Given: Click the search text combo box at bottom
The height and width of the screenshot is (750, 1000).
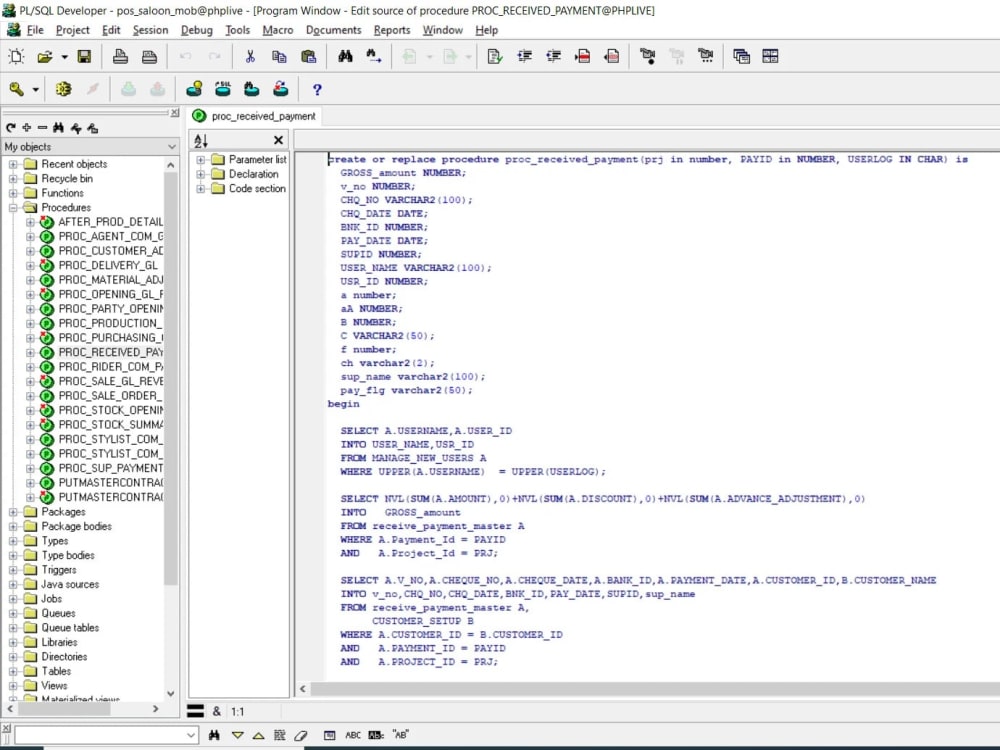Looking at the screenshot, I should [x=107, y=735].
